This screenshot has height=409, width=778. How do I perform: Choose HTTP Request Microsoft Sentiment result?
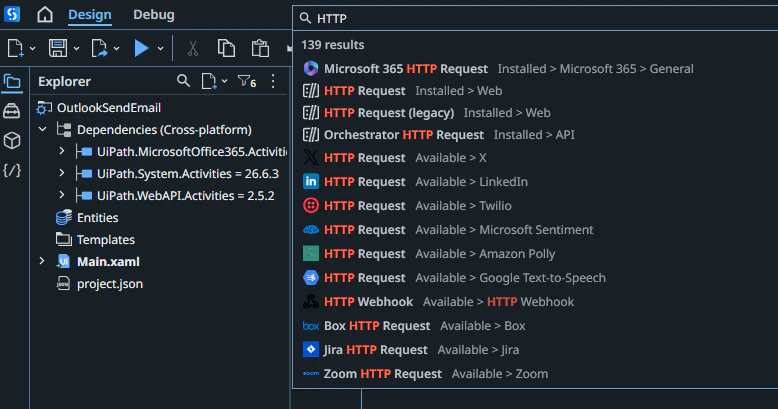click(x=536, y=230)
